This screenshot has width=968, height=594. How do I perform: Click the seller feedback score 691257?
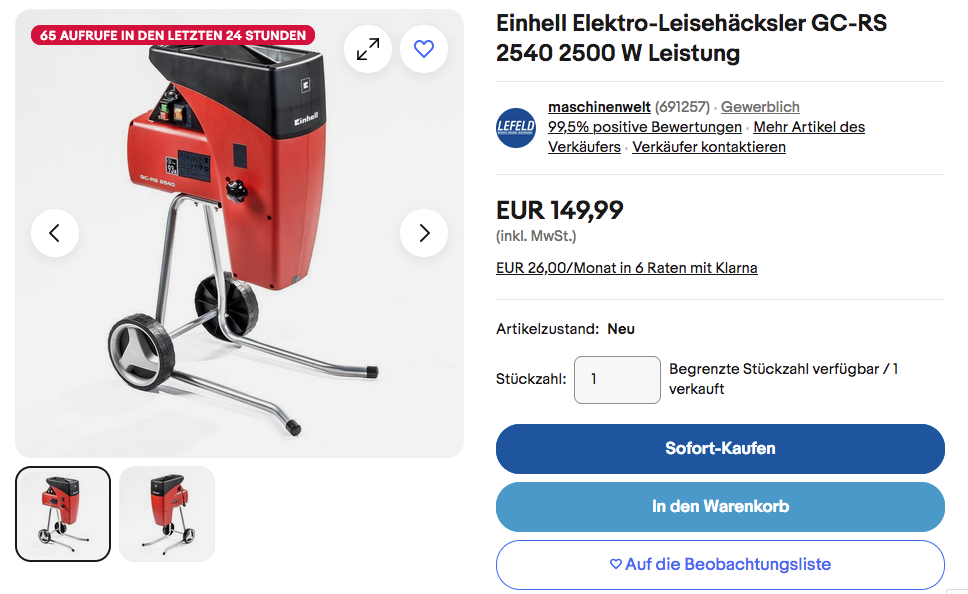point(682,107)
